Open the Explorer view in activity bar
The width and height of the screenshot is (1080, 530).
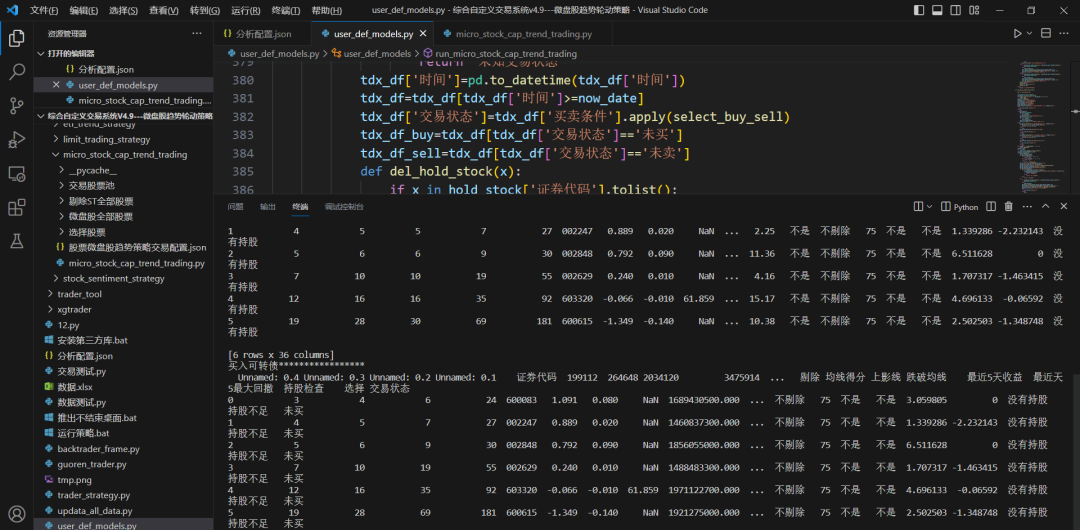click(x=17, y=39)
